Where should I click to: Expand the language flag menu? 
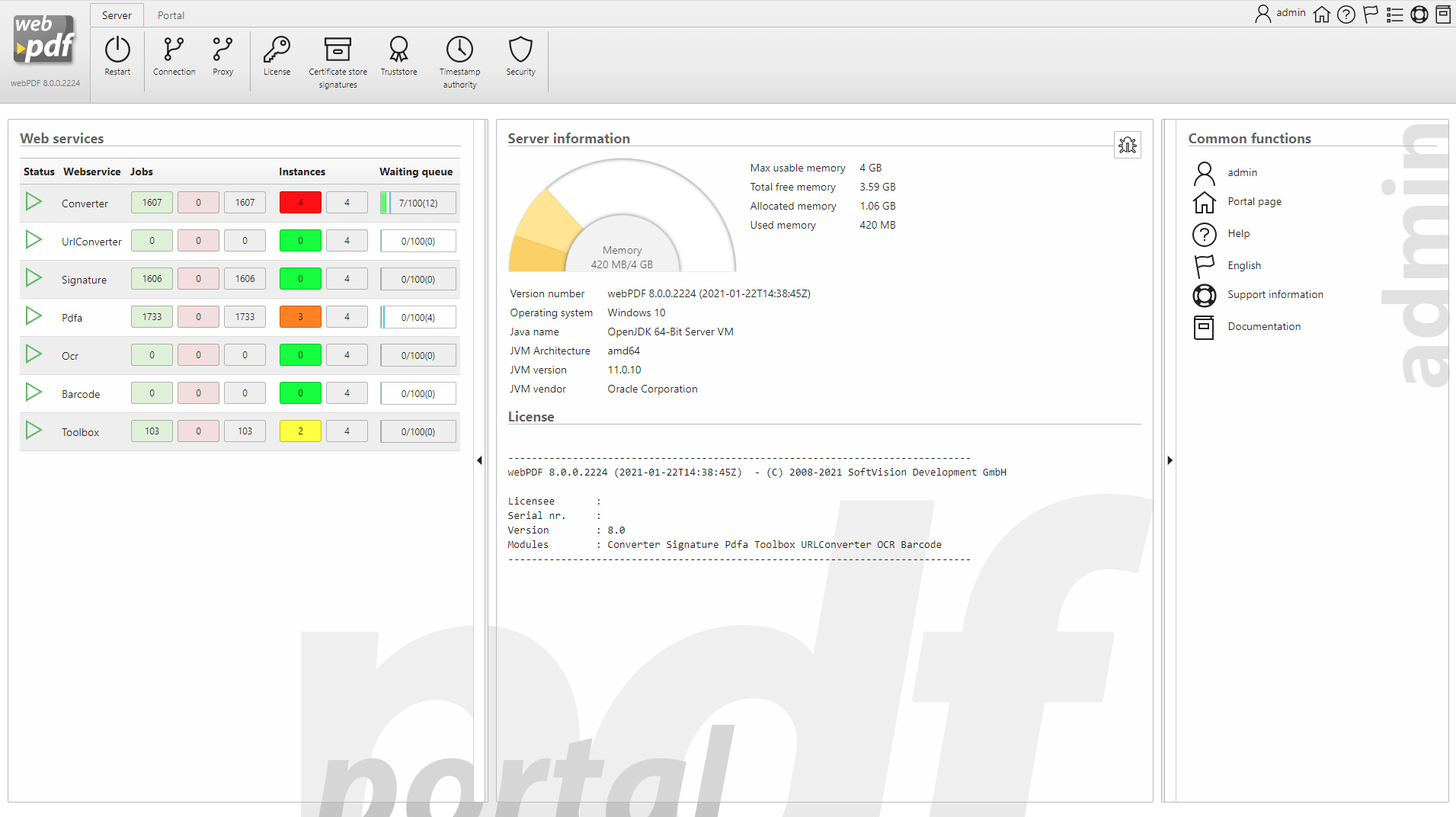1370,14
